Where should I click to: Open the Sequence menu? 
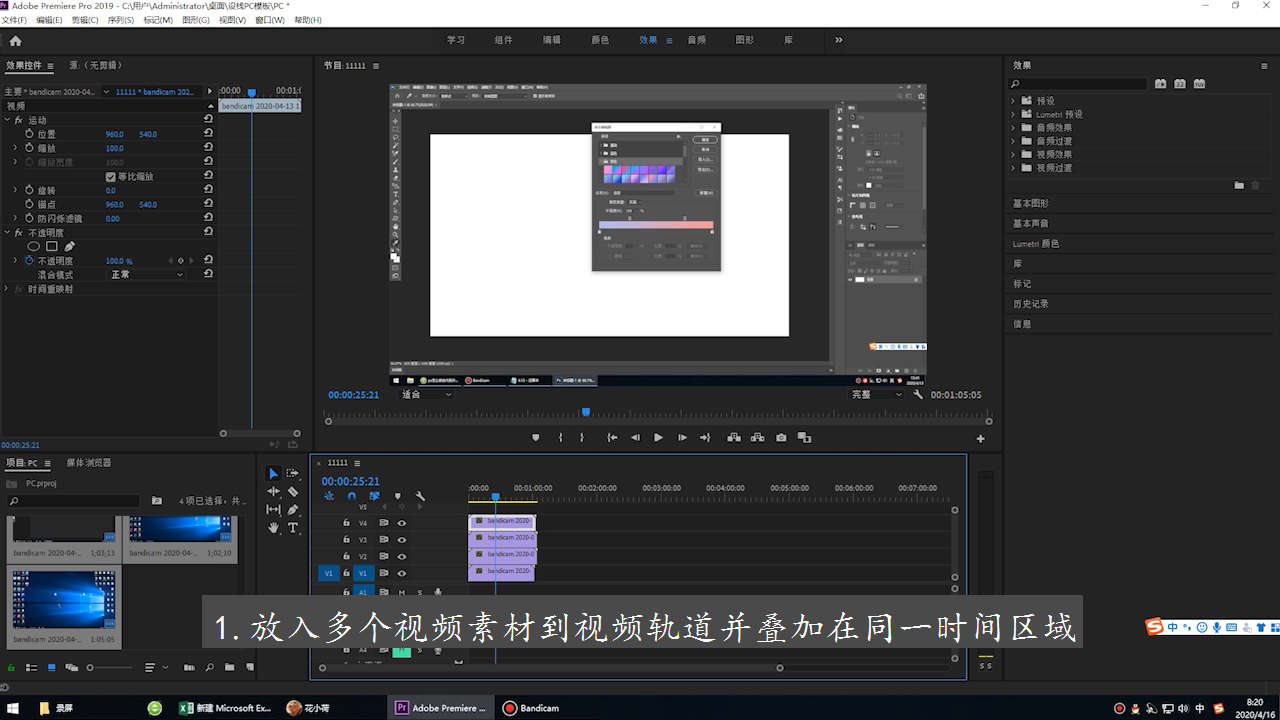click(121, 20)
